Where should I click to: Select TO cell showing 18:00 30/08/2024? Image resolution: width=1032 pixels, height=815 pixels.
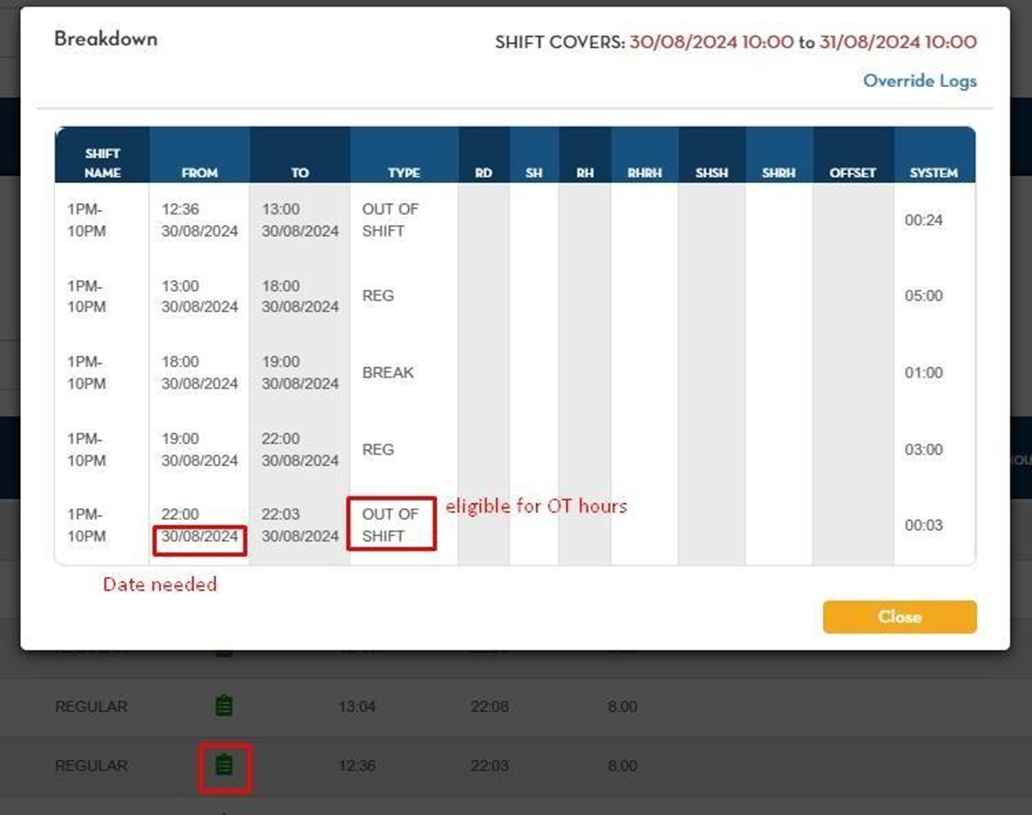300,296
